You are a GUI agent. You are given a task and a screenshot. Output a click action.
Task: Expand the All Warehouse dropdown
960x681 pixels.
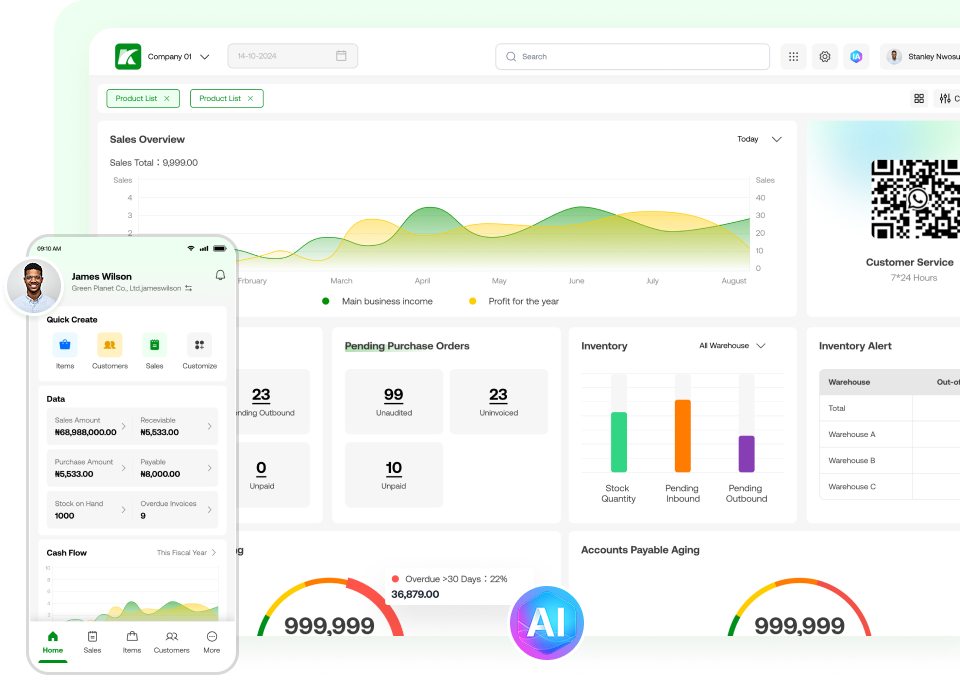(732, 345)
